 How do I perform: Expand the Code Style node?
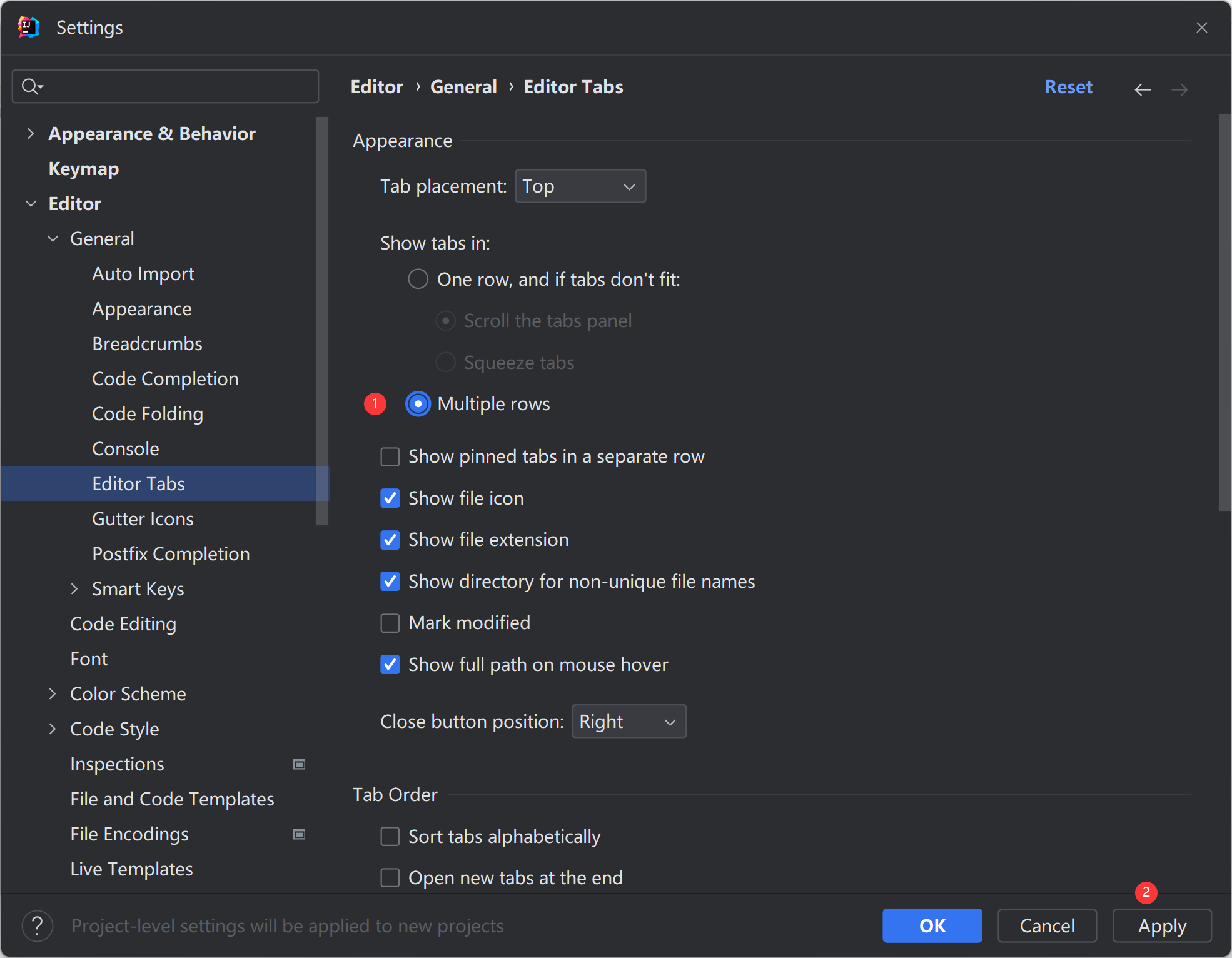point(53,729)
